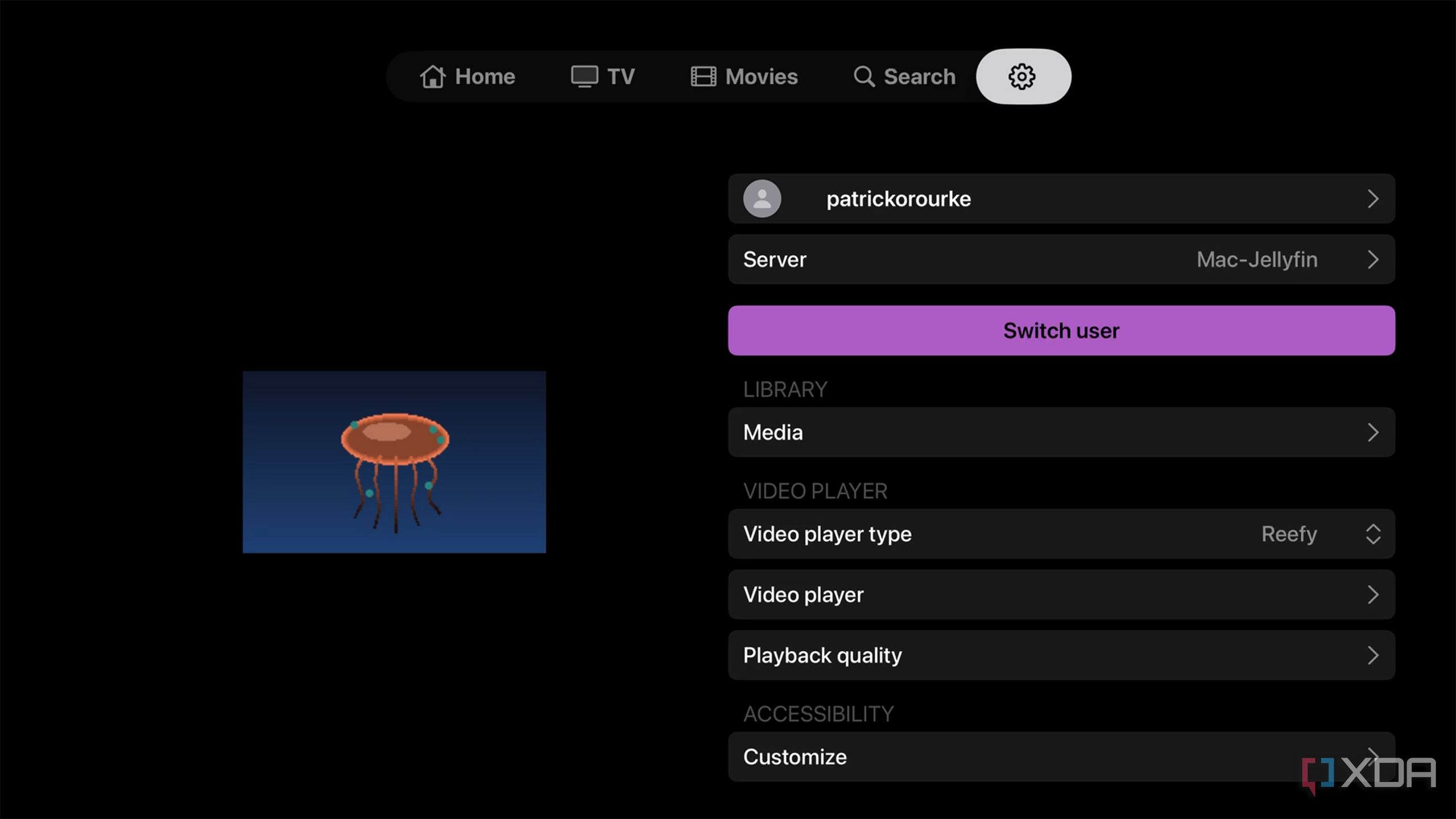Viewport: 1456px width, 819px height.
Task: Click the up-down arrows beside Reefy
Action: click(1373, 534)
